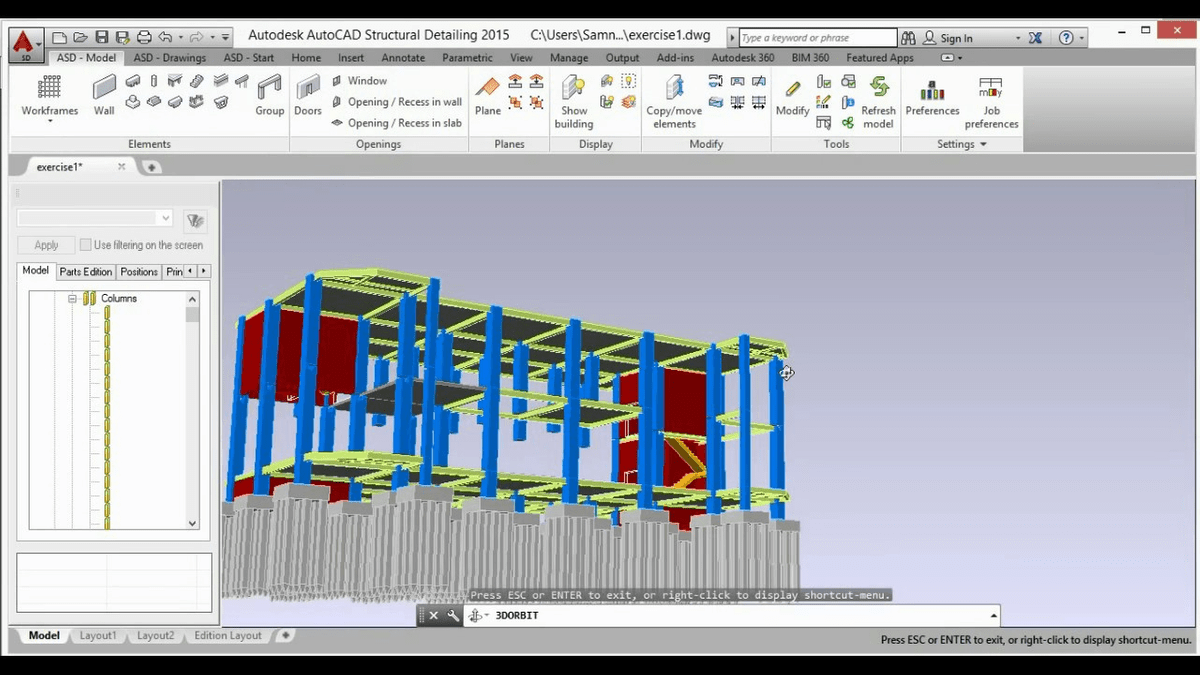Click the Apply button
This screenshot has width=1200, height=675.
coord(46,245)
